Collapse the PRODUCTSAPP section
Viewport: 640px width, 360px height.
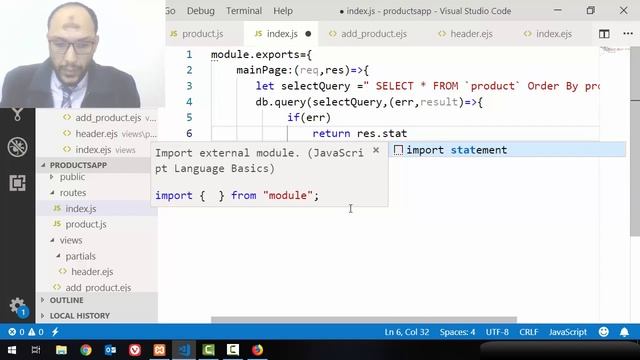pos(96,165)
